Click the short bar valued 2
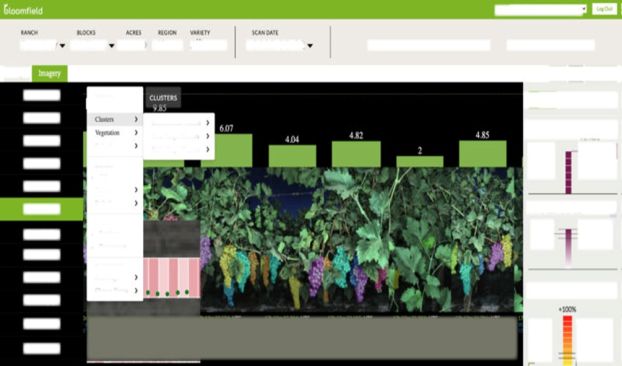622x366 pixels. pyautogui.click(x=420, y=161)
